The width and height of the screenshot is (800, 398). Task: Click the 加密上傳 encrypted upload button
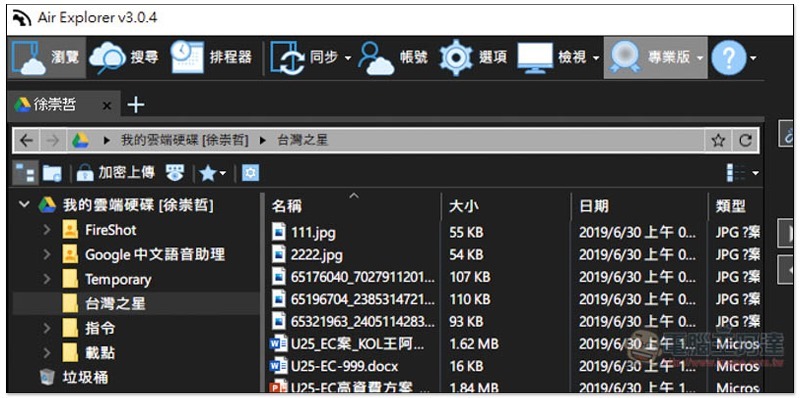pos(115,173)
